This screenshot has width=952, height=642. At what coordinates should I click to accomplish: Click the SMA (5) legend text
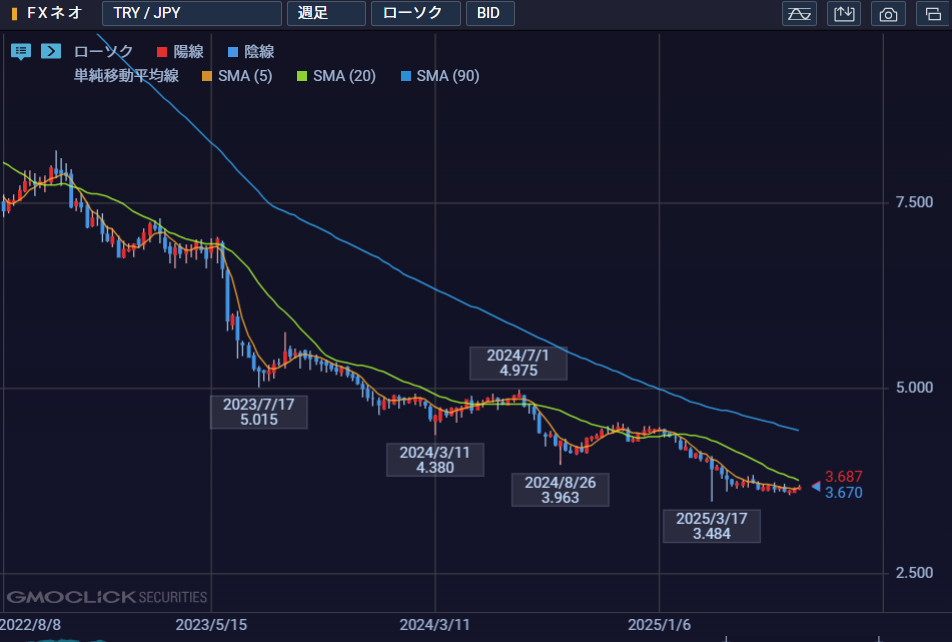coord(245,76)
